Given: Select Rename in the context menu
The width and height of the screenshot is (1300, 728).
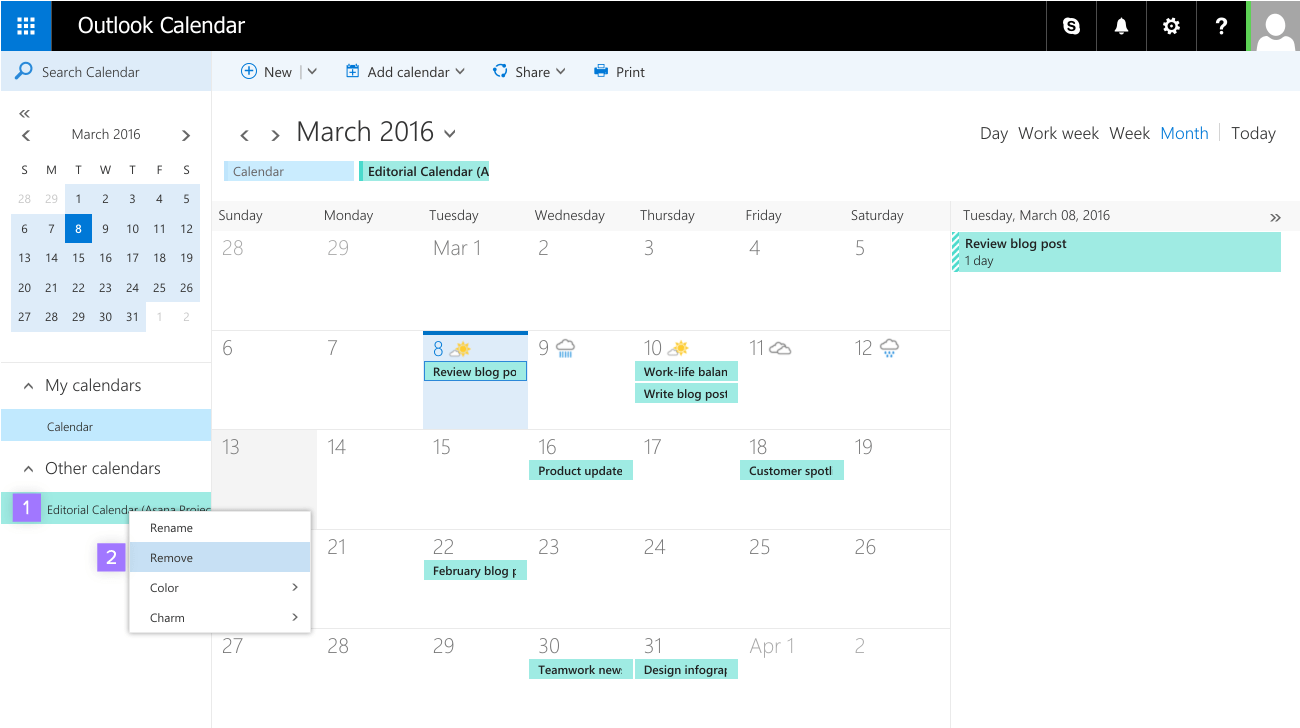Looking at the screenshot, I should 171,527.
